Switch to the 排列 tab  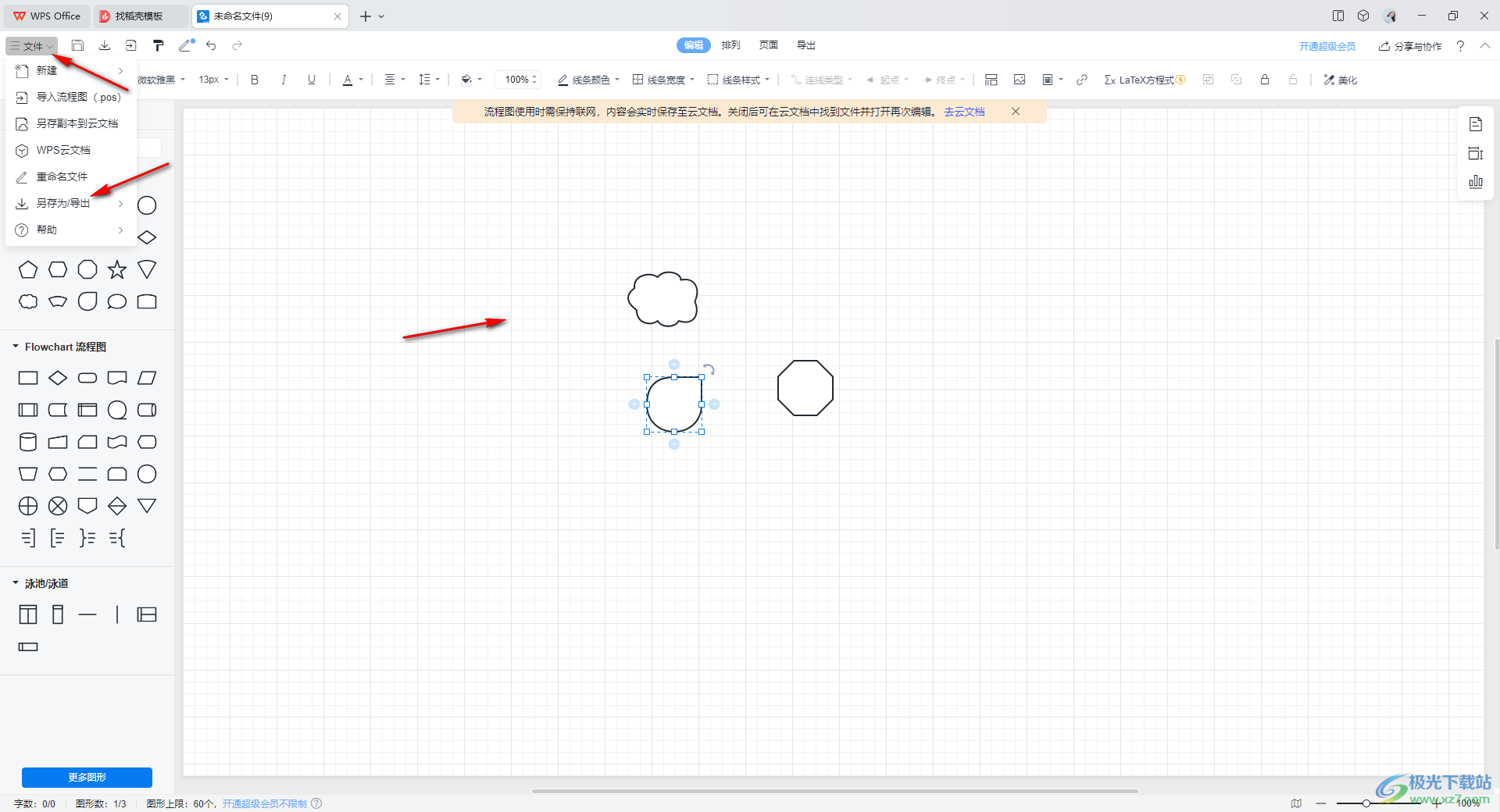click(730, 45)
